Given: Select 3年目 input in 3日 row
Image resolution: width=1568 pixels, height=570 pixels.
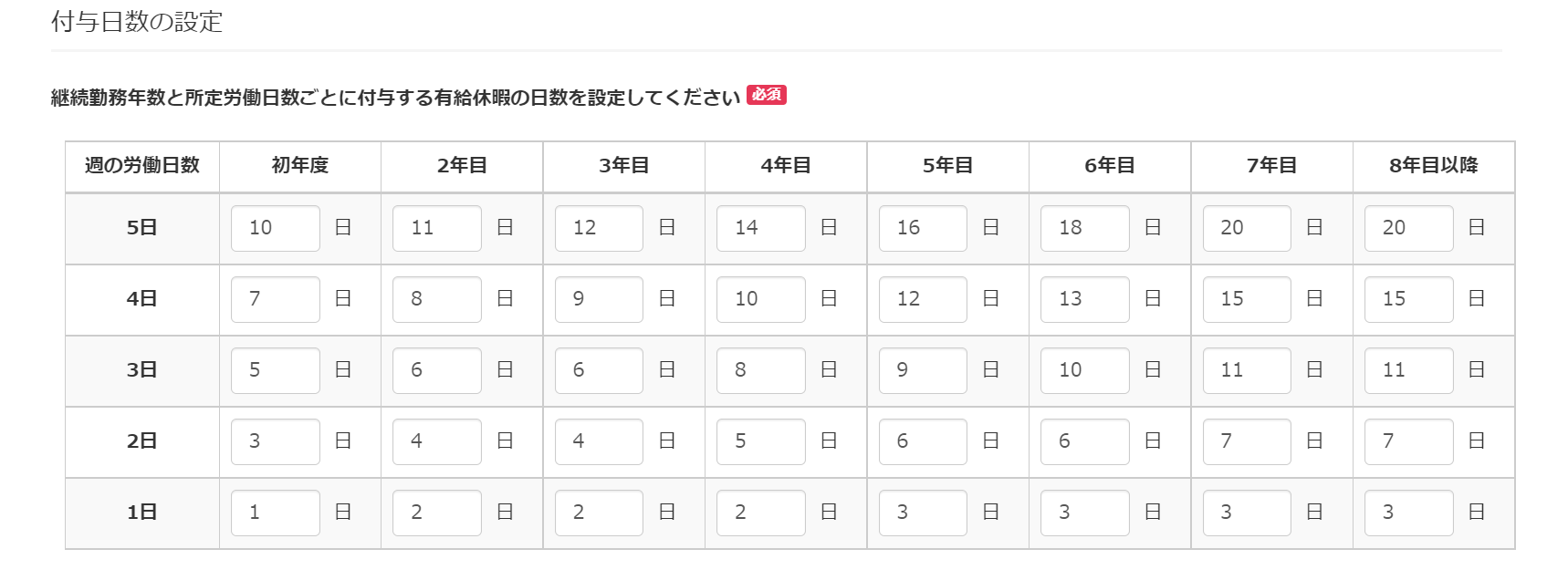Looking at the screenshot, I should pos(599,370).
